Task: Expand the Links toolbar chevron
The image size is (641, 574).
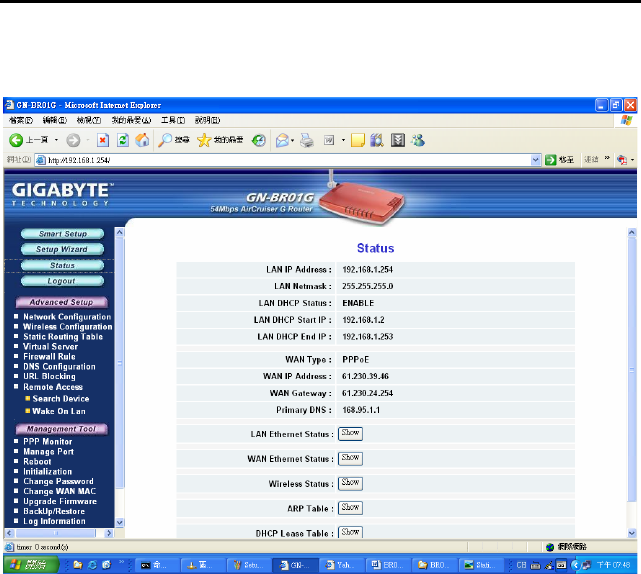Action: (x=607, y=159)
